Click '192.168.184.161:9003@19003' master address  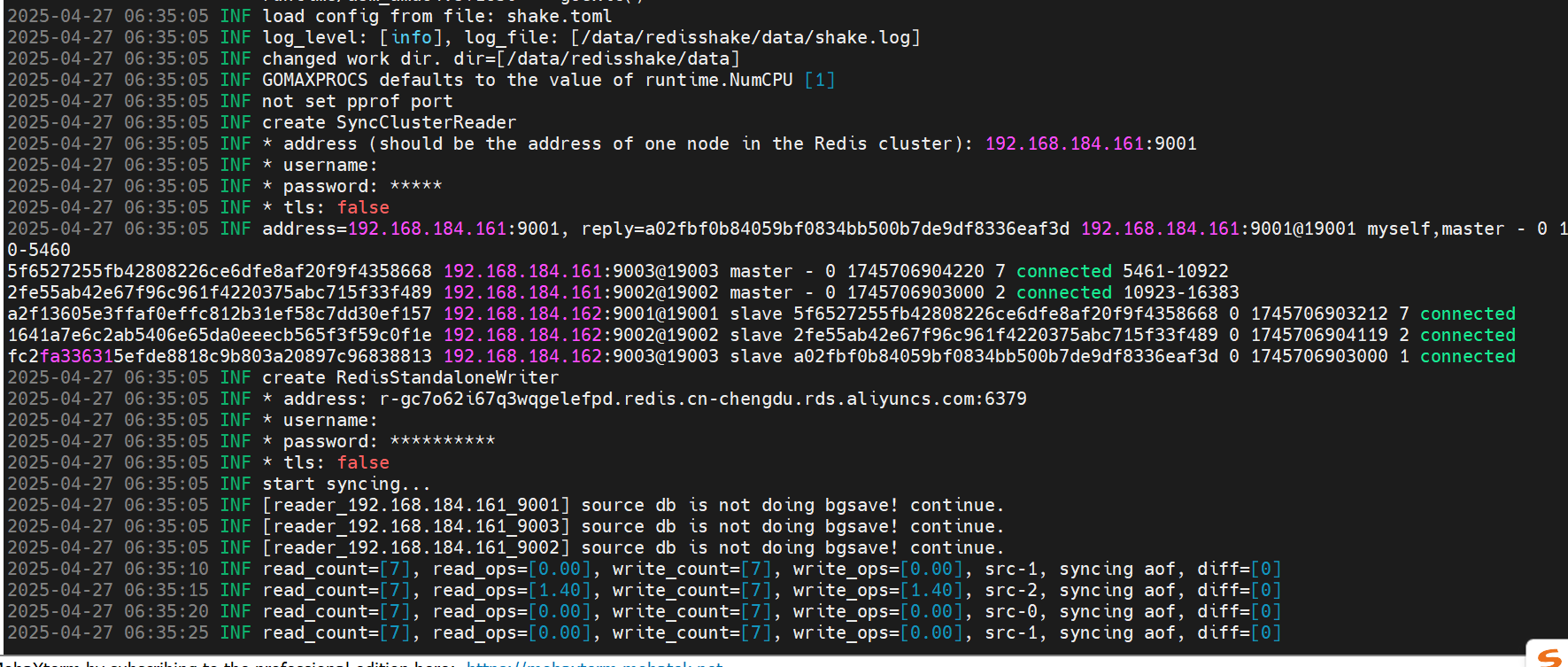click(x=581, y=271)
